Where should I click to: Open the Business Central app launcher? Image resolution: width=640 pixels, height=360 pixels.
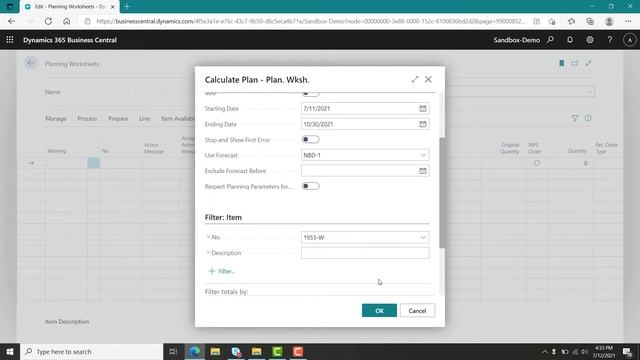(10, 40)
